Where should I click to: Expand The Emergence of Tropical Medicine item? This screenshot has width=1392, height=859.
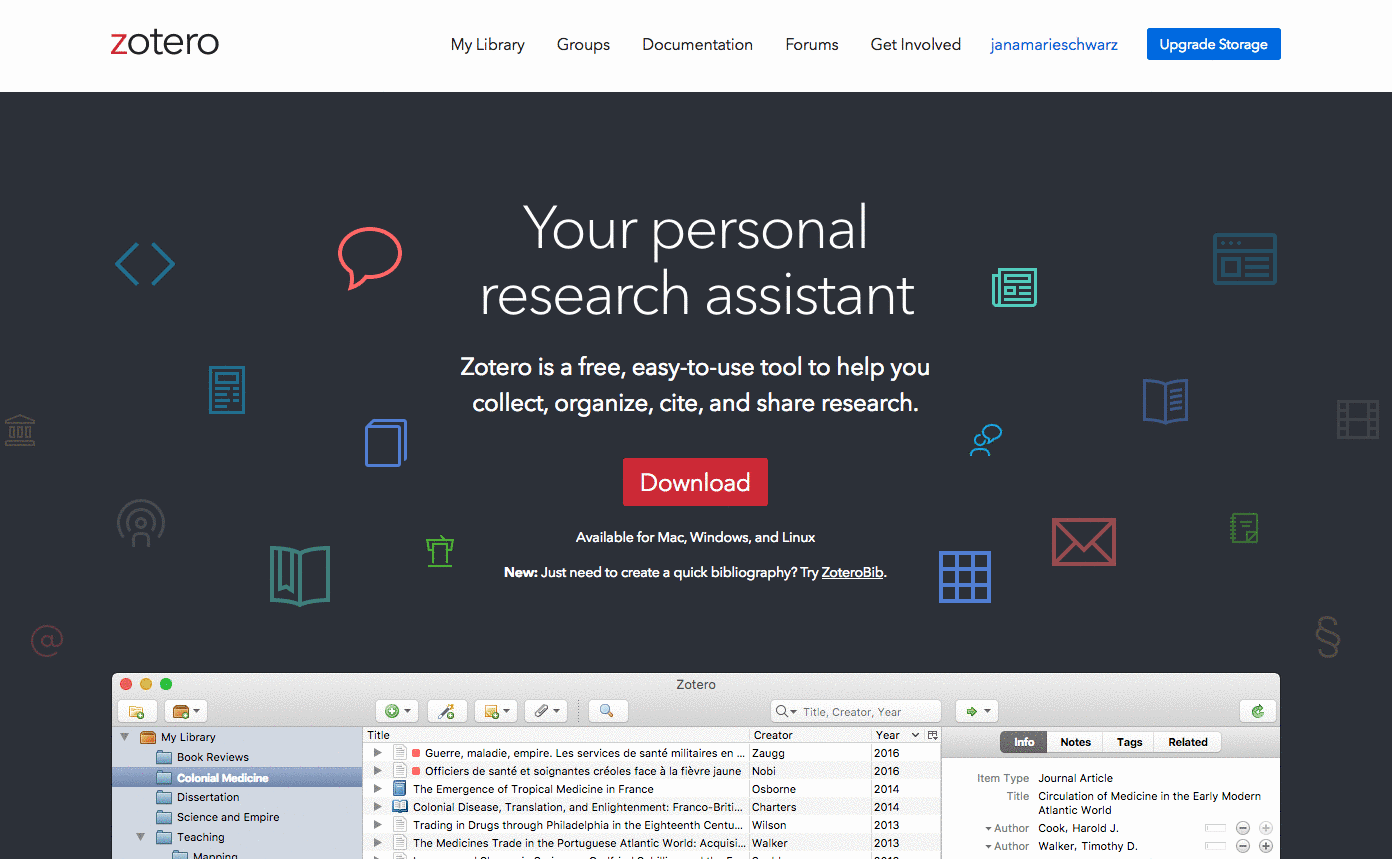[x=378, y=789]
